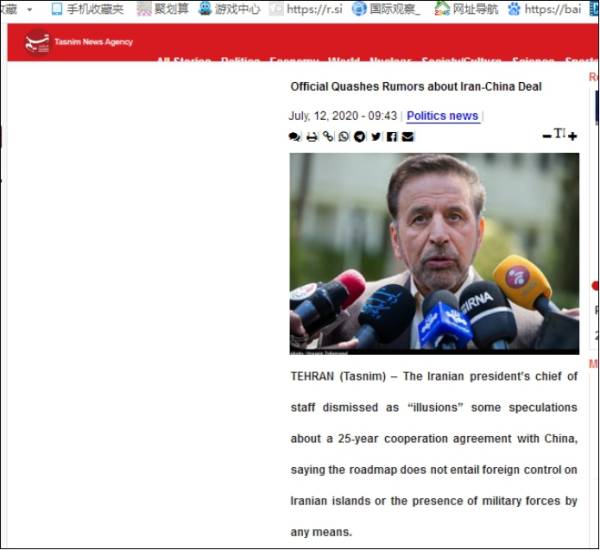Image resolution: width=600 pixels, height=550 pixels.
Task: Copy the article link via chain icon
Action: [x=328, y=137]
